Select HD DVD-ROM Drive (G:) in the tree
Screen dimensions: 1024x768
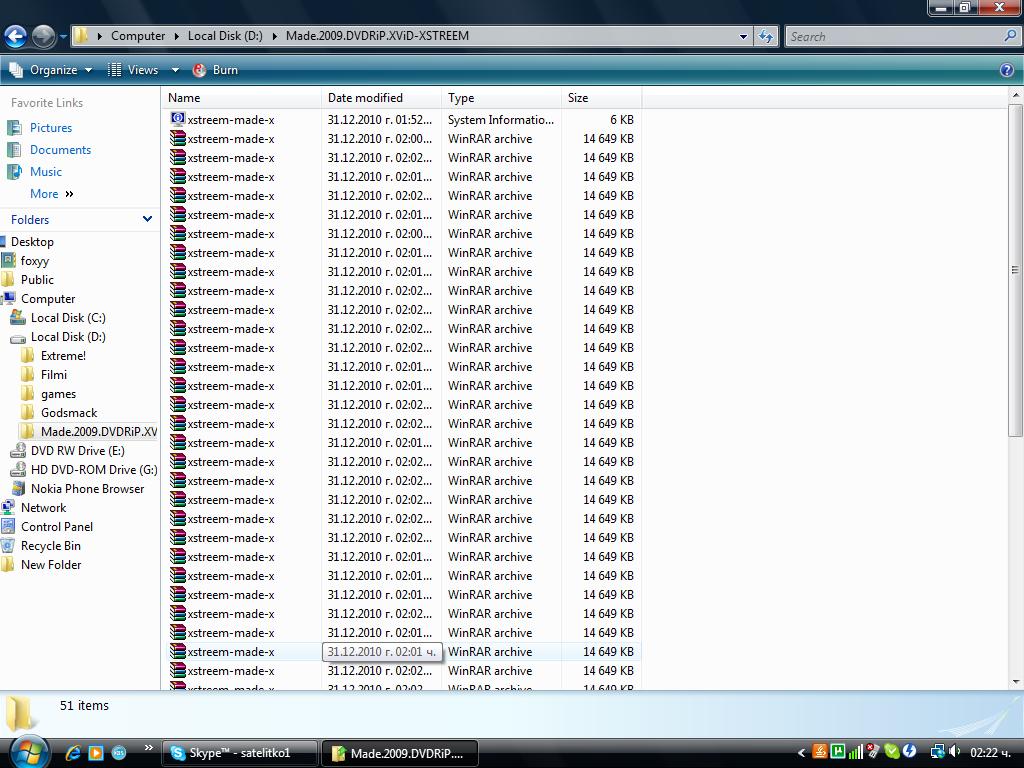click(94, 470)
